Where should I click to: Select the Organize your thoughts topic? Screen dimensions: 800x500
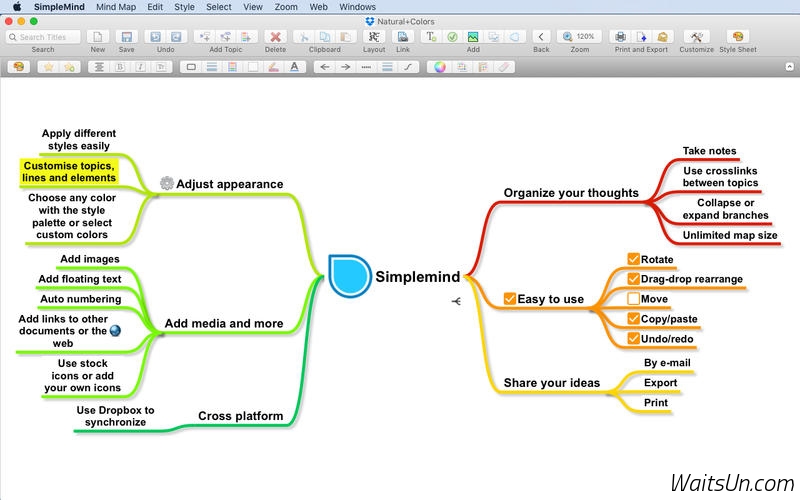pos(571,193)
